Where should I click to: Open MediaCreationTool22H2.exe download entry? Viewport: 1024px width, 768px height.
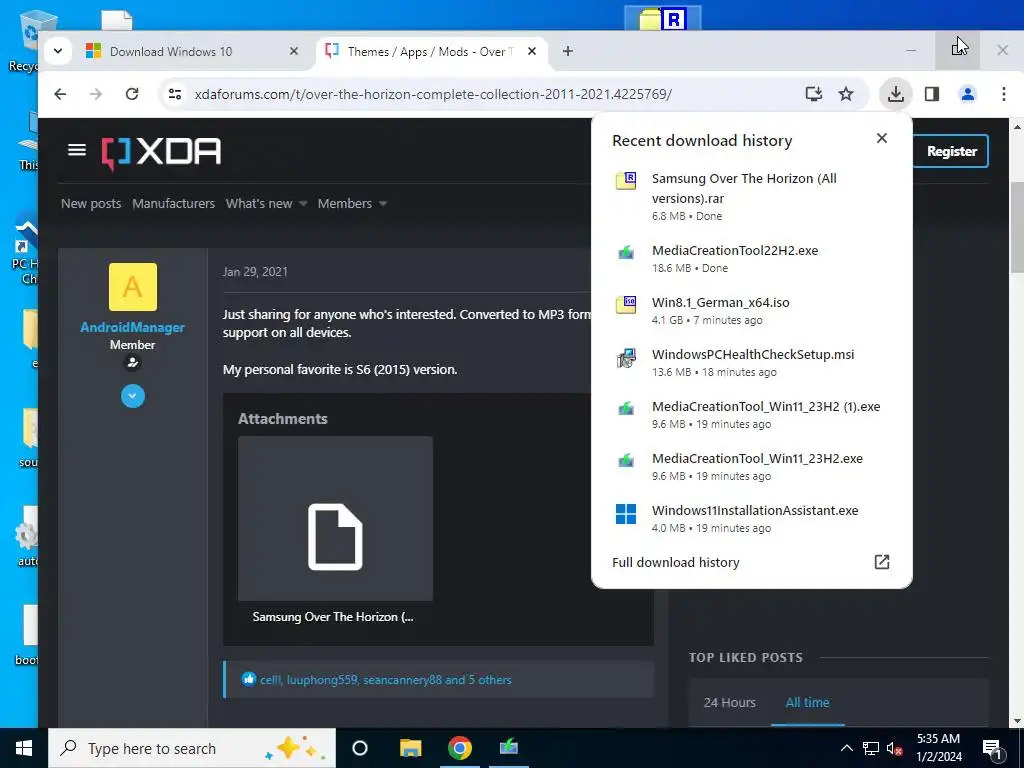click(751, 259)
